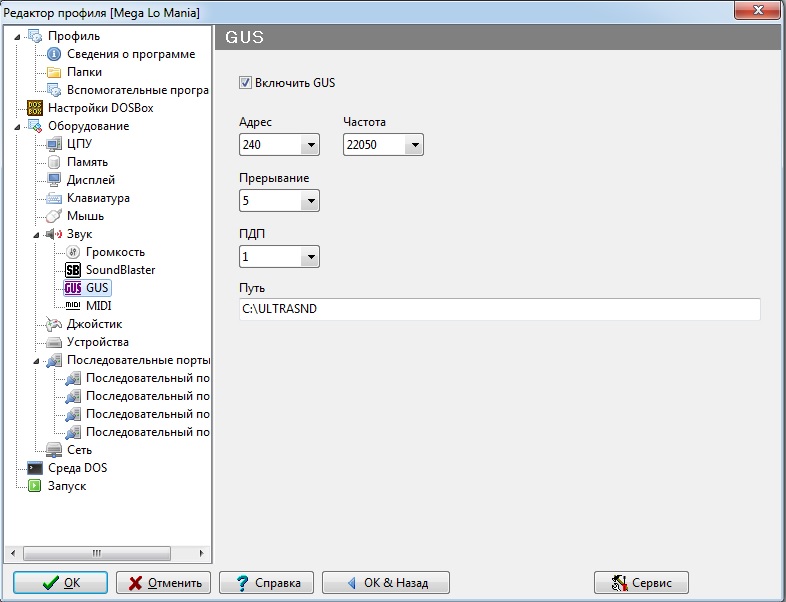786x602 pixels.
Task: Click the Путь input field
Action: pyautogui.click(x=500, y=309)
